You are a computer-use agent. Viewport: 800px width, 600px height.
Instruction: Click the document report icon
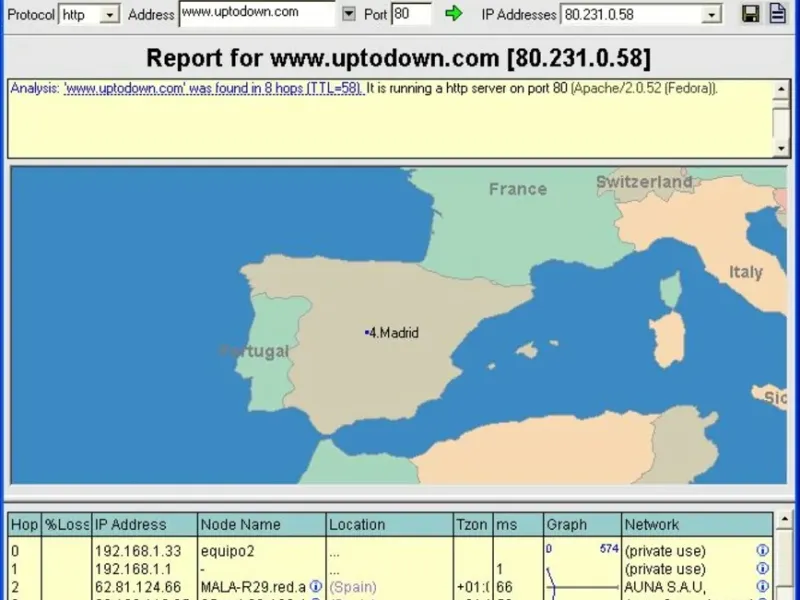778,14
